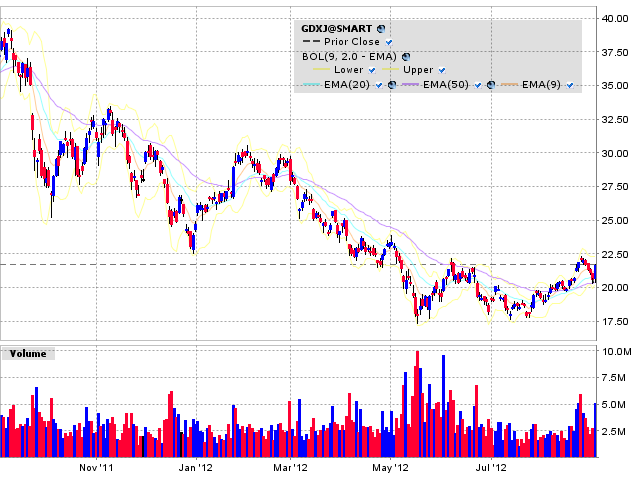Screen dimensions: 640x480
Task: Click the 7.5M volume axis label
Action: (613, 378)
